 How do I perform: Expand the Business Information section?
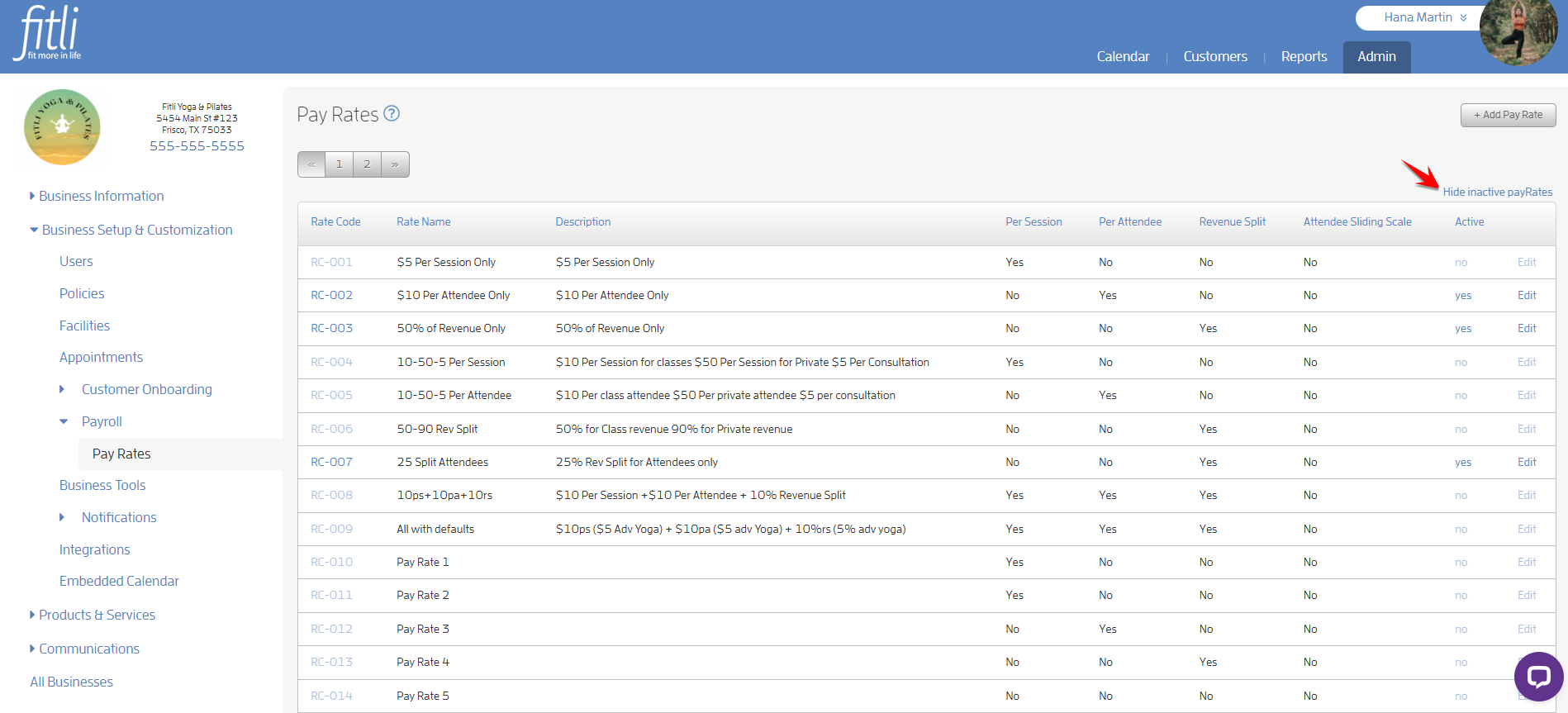pyautogui.click(x=96, y=196)
